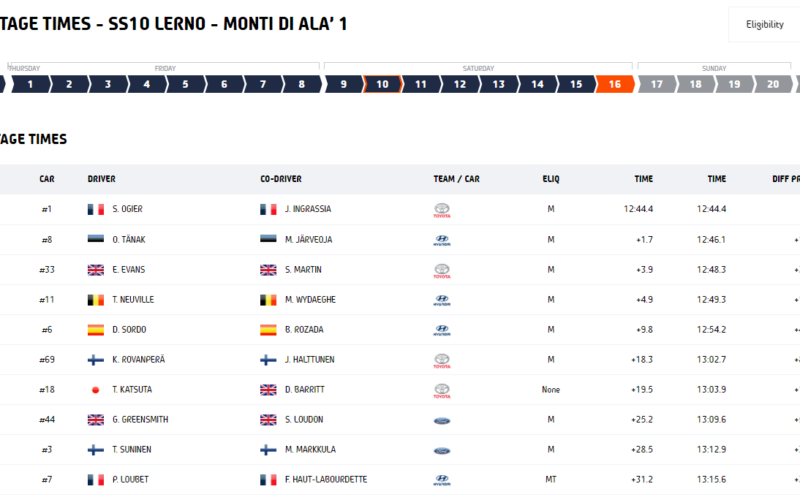This screenshot has width=800, height=500.
Task: Go to stage 1 in the timeline
Action: pyautogui.click(x=31, y=84)
